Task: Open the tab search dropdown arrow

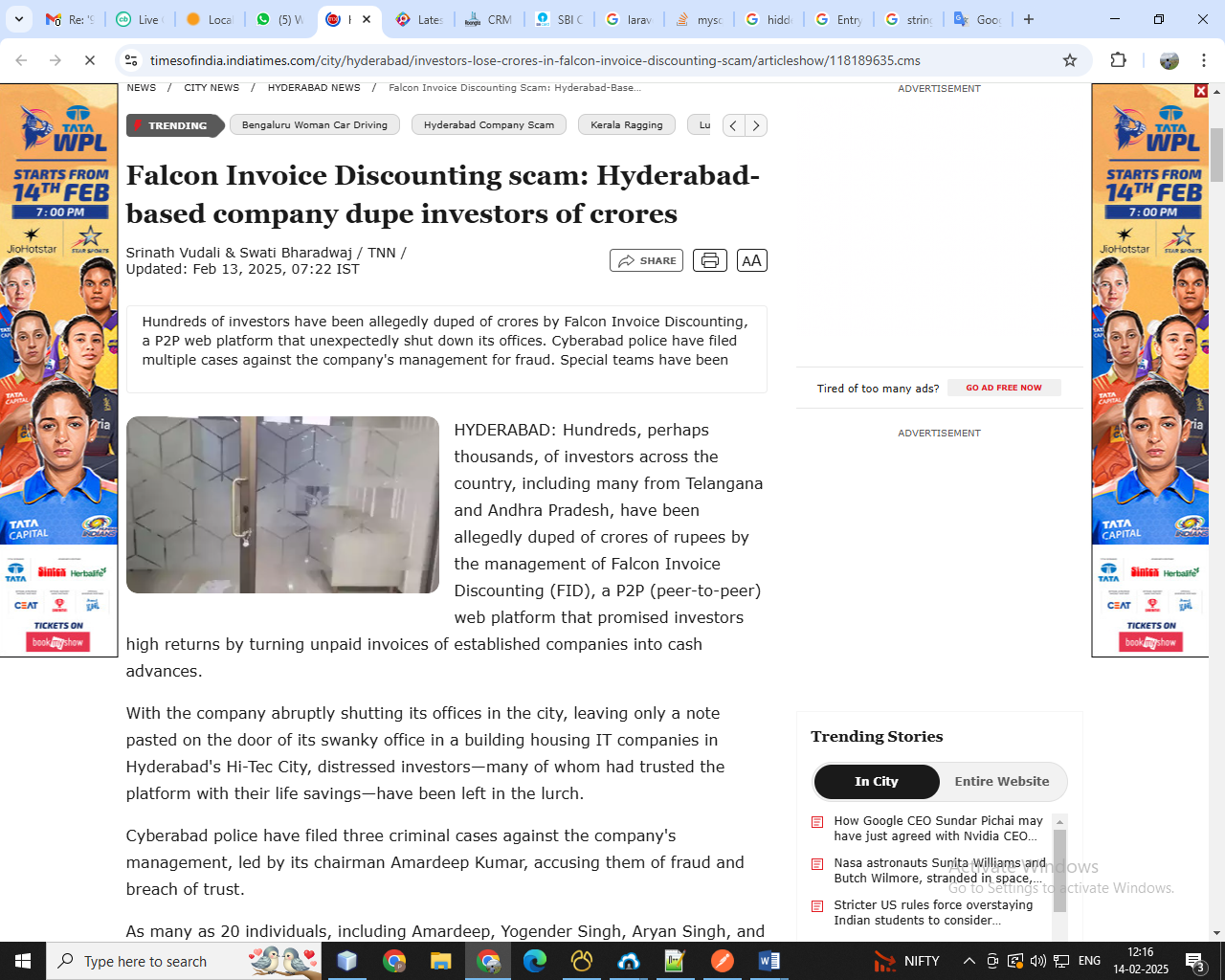Action: point(19,19)
